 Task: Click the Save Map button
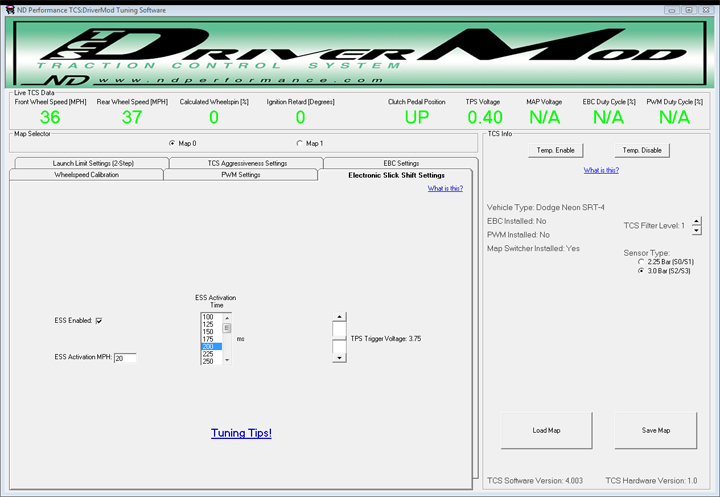point(656,430)
